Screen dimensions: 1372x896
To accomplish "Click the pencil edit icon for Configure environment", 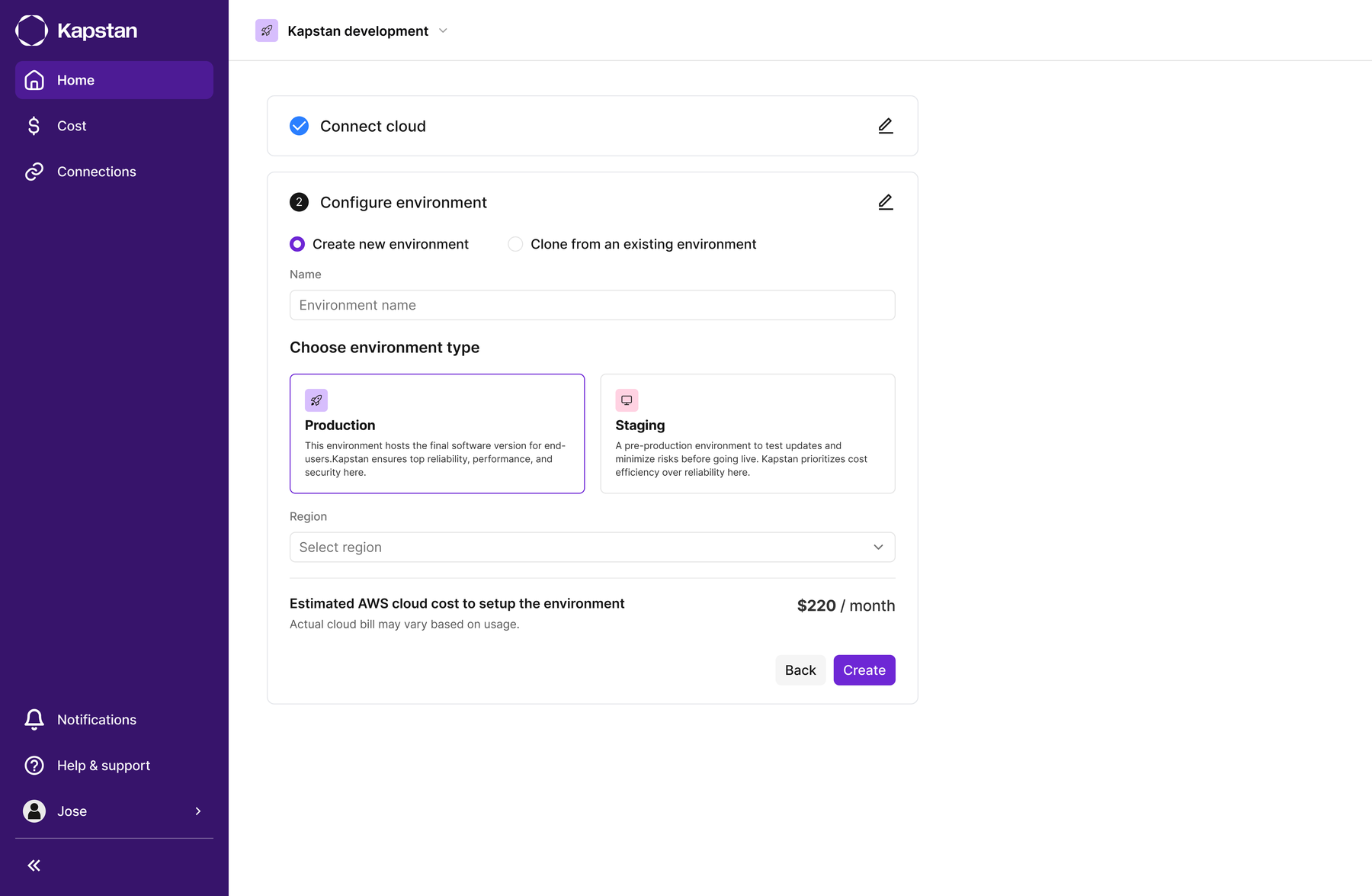I will coord(885,202).
